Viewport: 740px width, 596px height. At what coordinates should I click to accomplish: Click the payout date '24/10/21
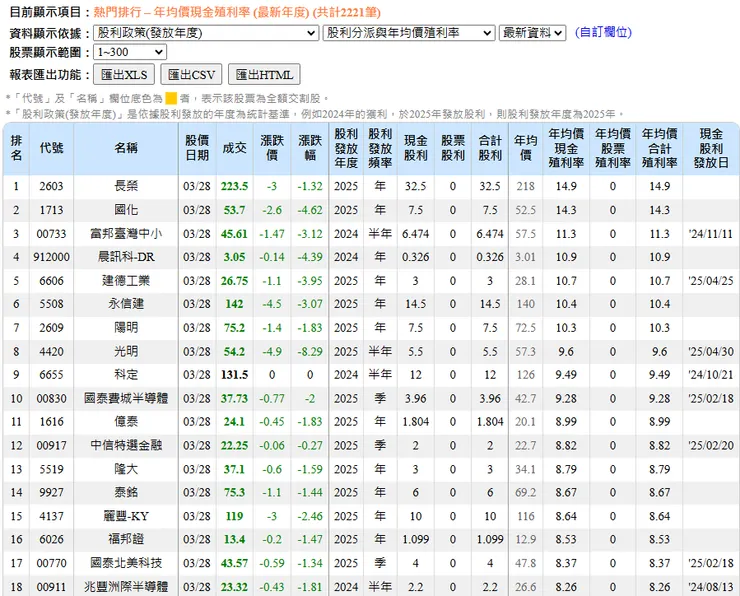click(711, 375)
